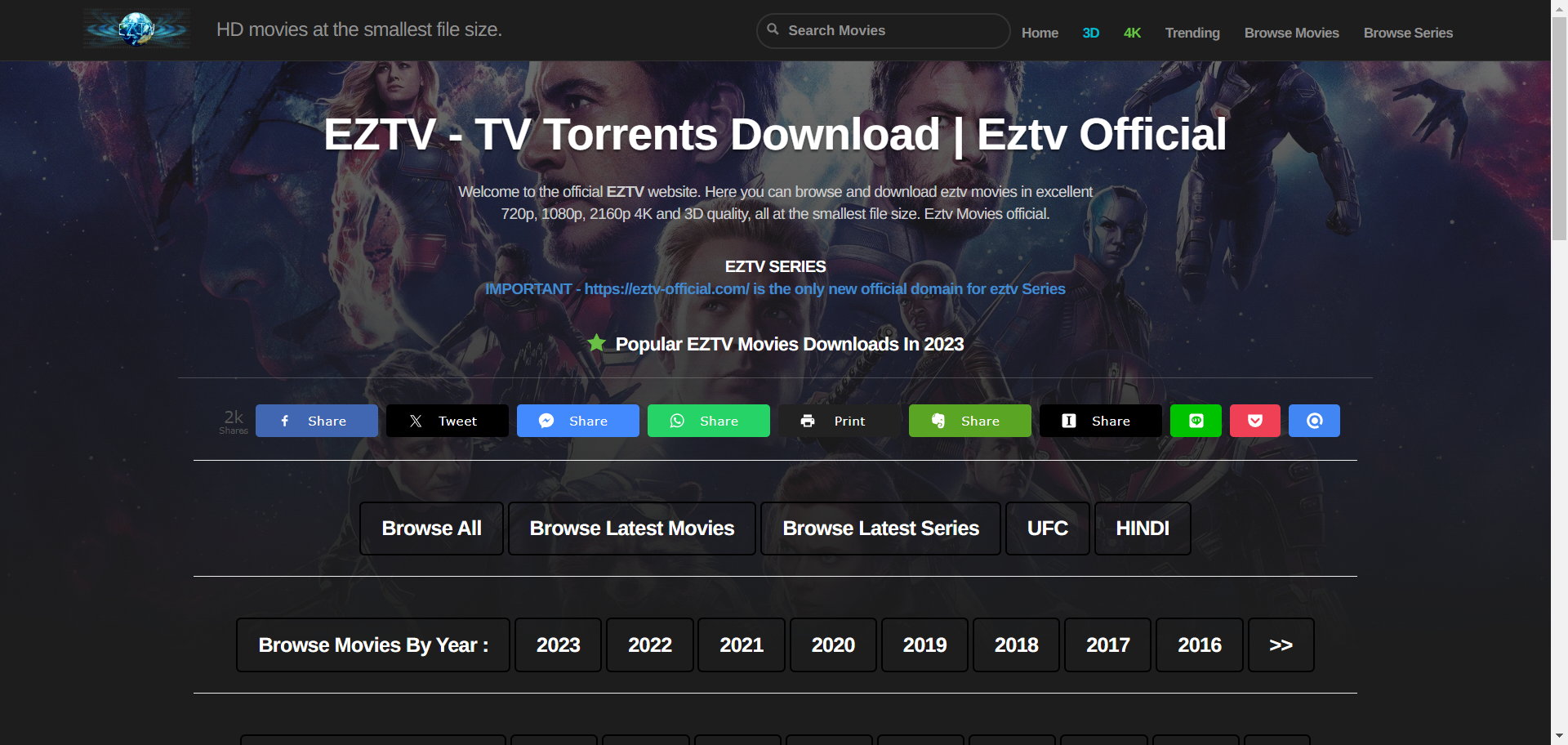Browse movies from 2023
The width and height of the screenshot is (1568, 745).
[x=559, y=645]
